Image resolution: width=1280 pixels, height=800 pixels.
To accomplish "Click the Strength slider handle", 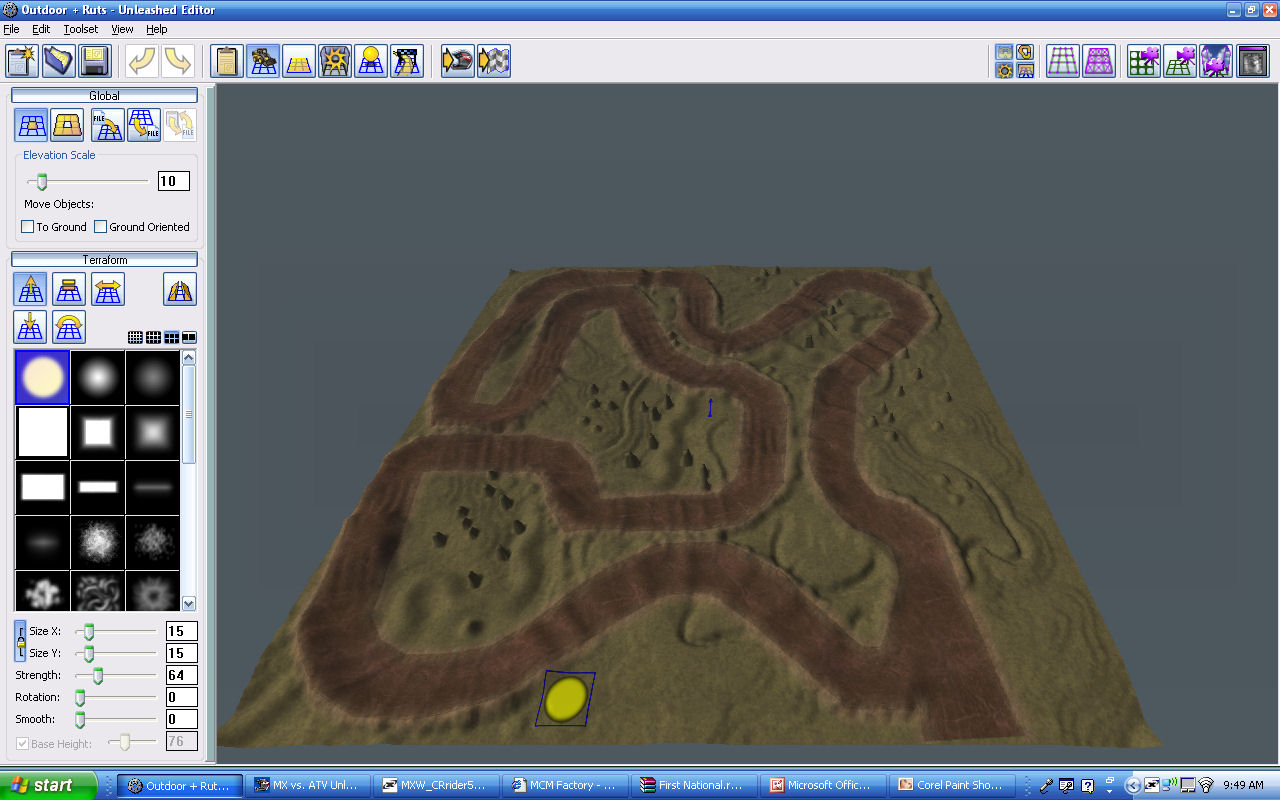I will pos(98,676).
